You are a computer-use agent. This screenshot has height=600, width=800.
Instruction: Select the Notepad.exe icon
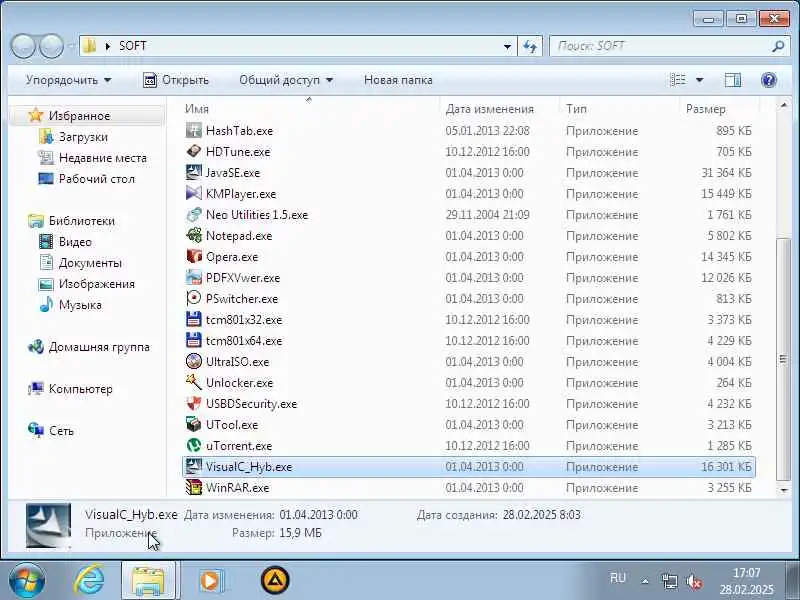[x=194, y=235]
